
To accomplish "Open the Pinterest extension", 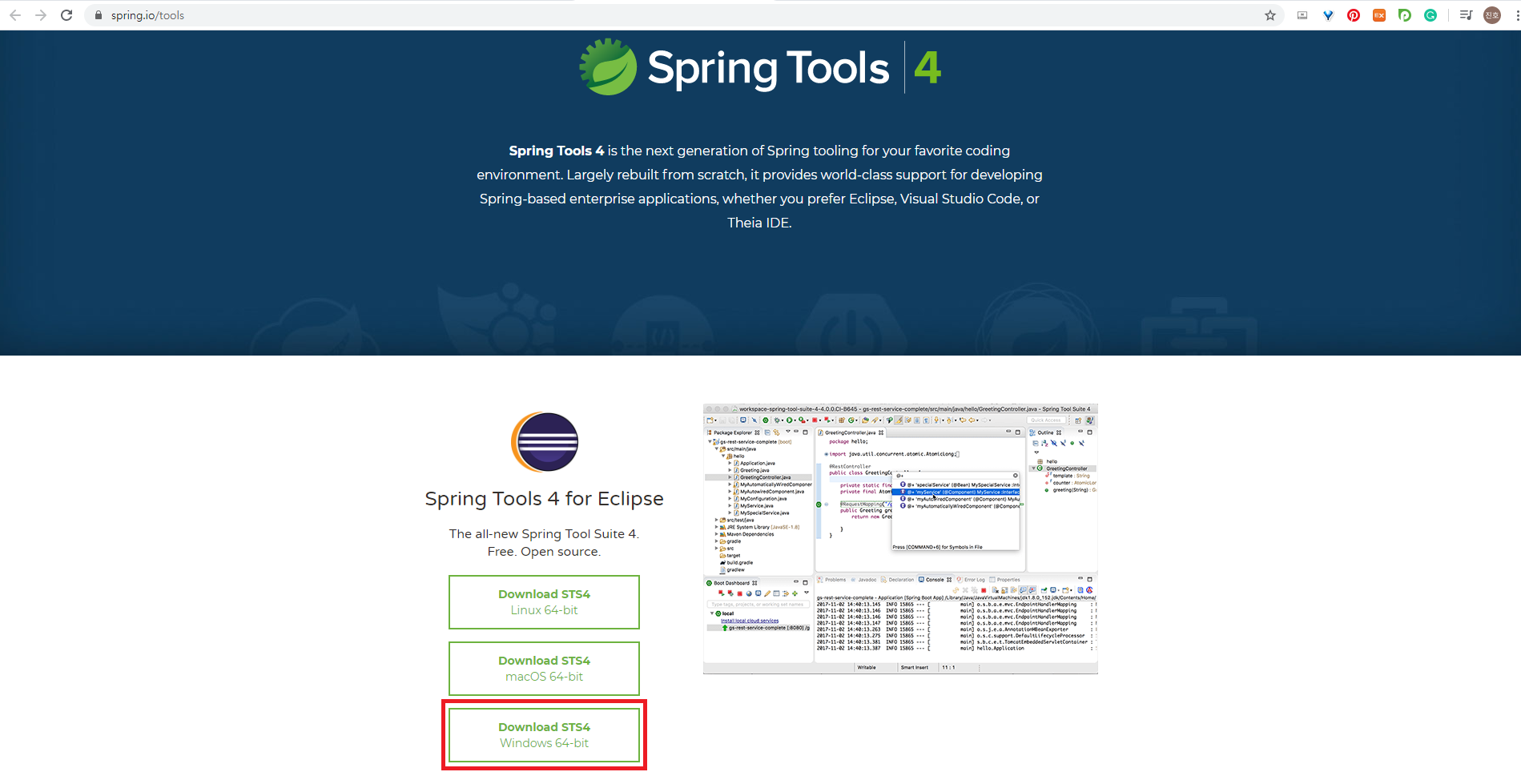I will [1354, 15].
